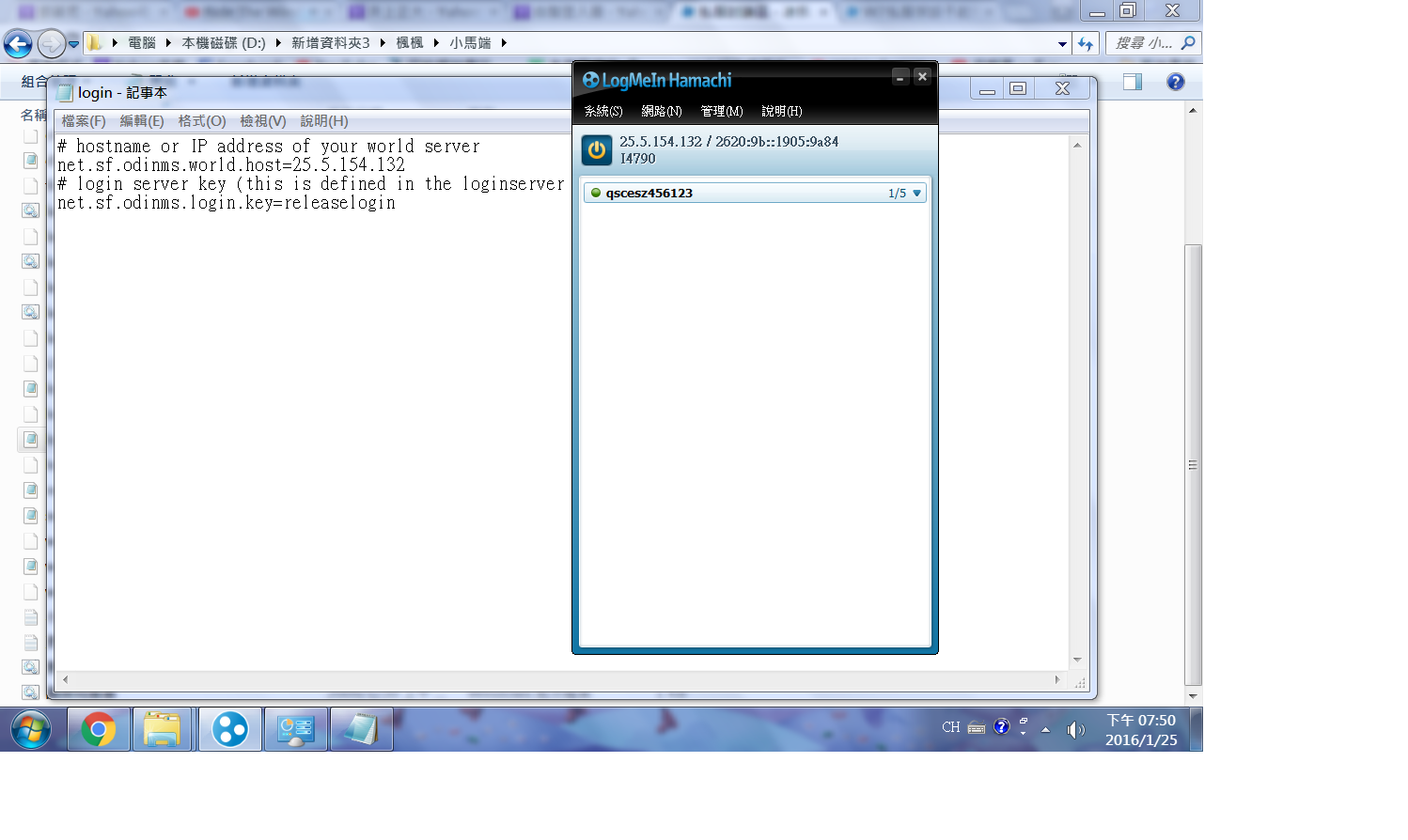Click the 1/5 member count in Hamachi
The width and height of the screenshot is (1408, 840).
(x=898, y=194)
